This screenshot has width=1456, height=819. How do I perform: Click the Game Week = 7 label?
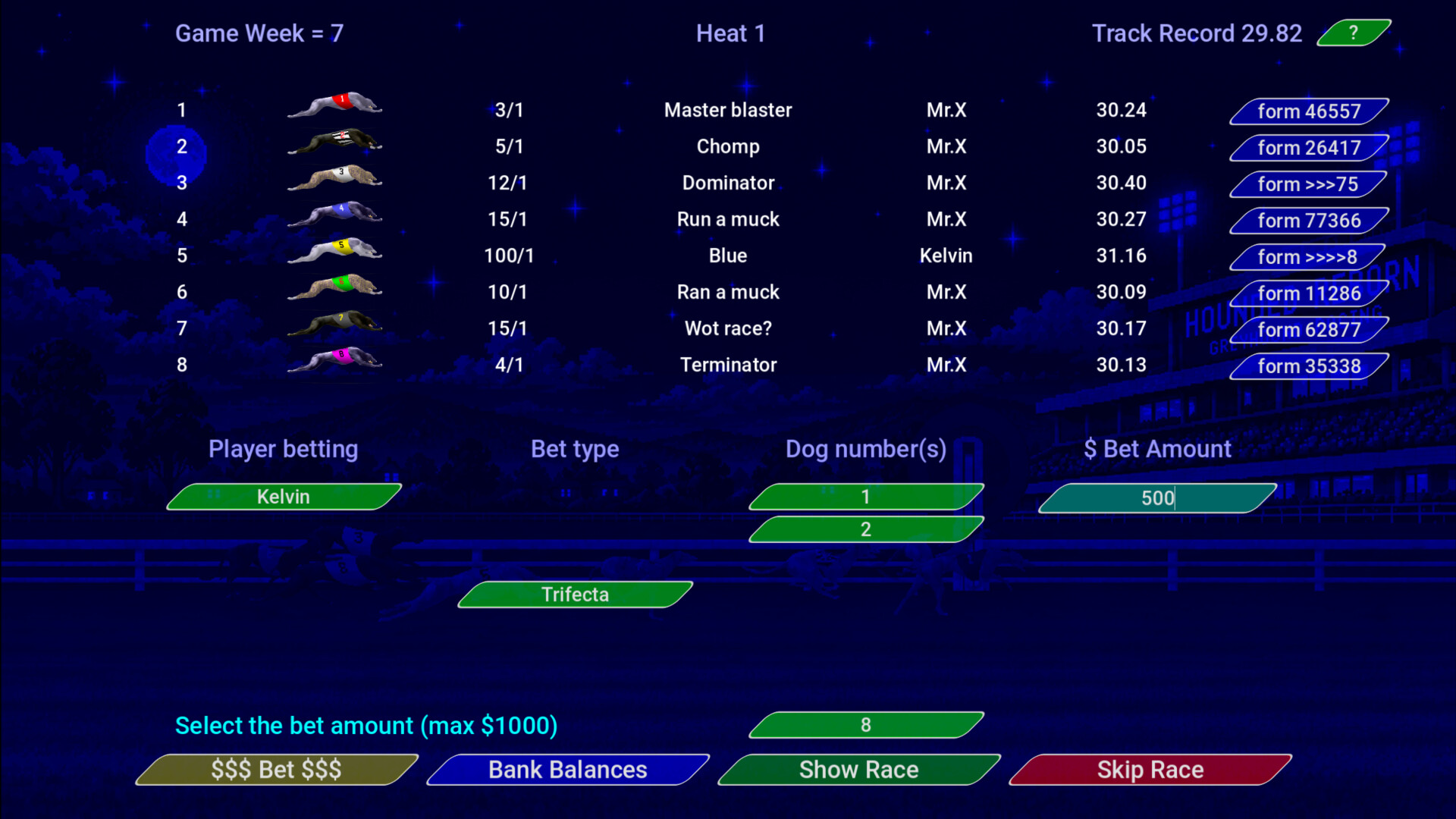click(259, 33)
